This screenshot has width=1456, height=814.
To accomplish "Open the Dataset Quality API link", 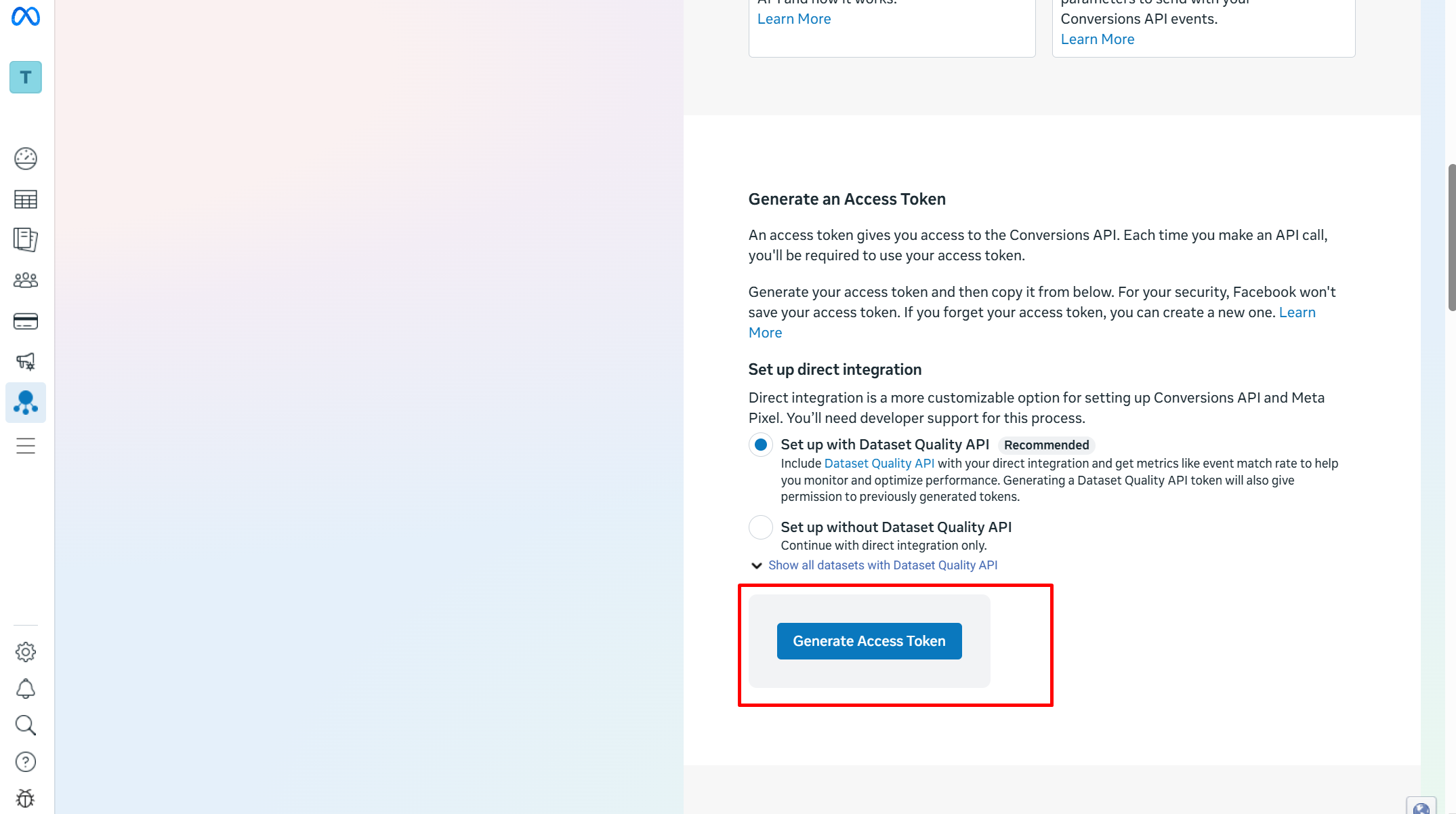I will point(879,464).
